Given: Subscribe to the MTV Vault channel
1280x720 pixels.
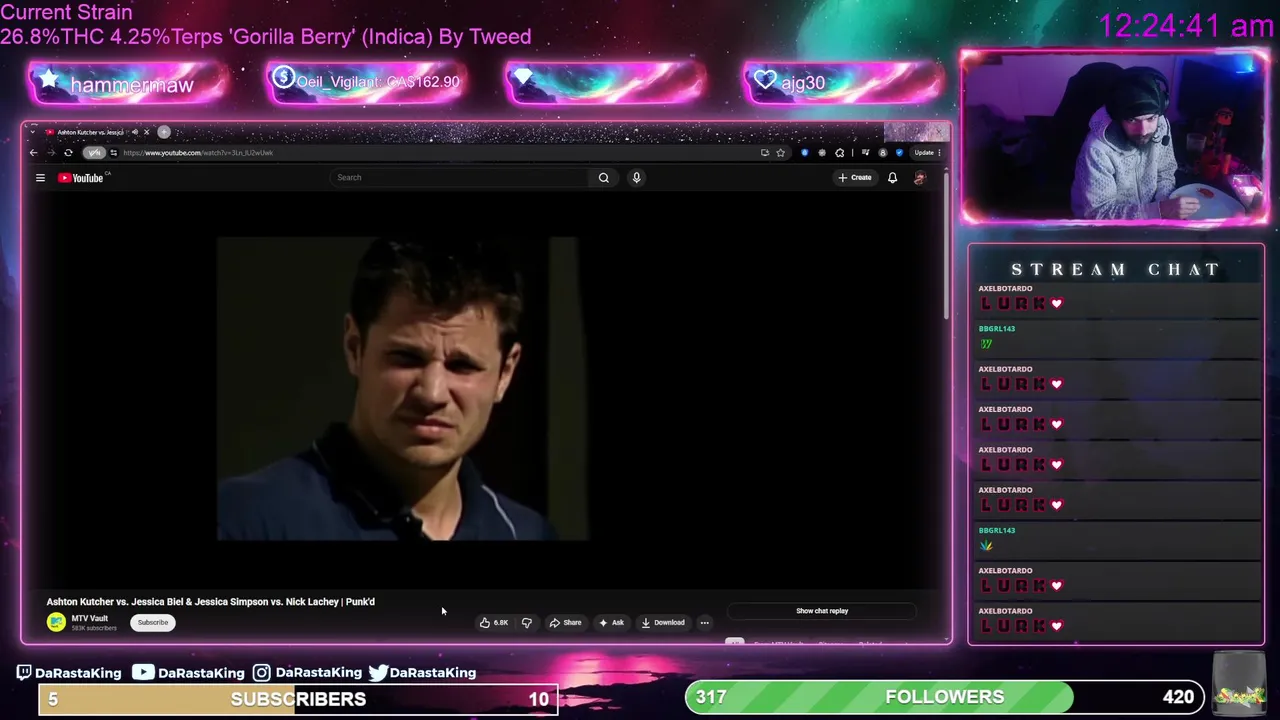Looking at the screenshot, I should (x=153, y=623).
